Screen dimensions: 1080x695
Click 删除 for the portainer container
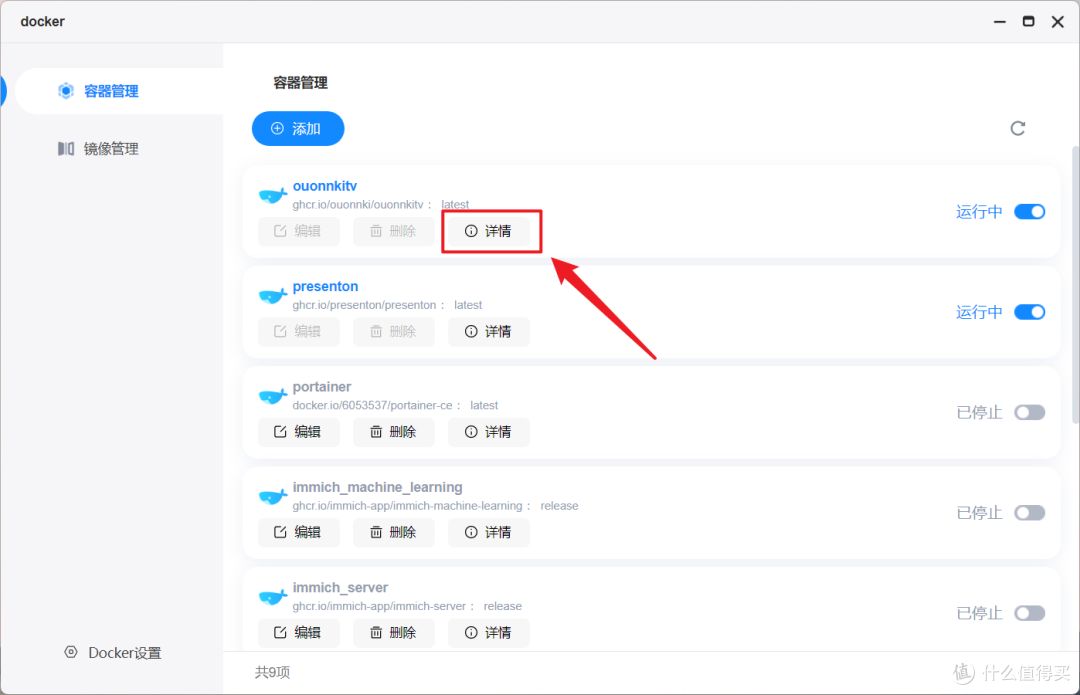coord(393,432)
